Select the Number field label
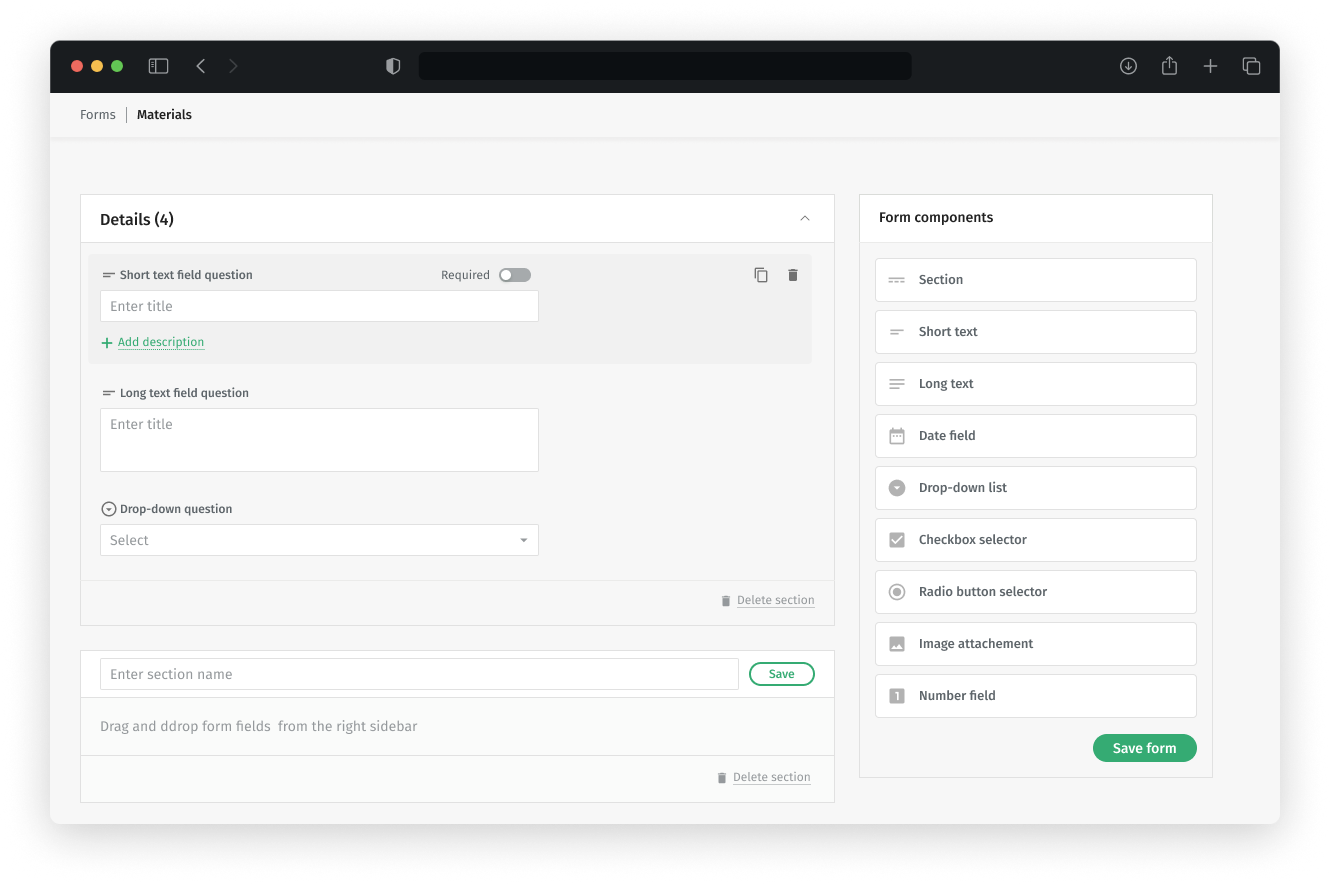This screenshot has height=884, width=1330. pos(957,696)
